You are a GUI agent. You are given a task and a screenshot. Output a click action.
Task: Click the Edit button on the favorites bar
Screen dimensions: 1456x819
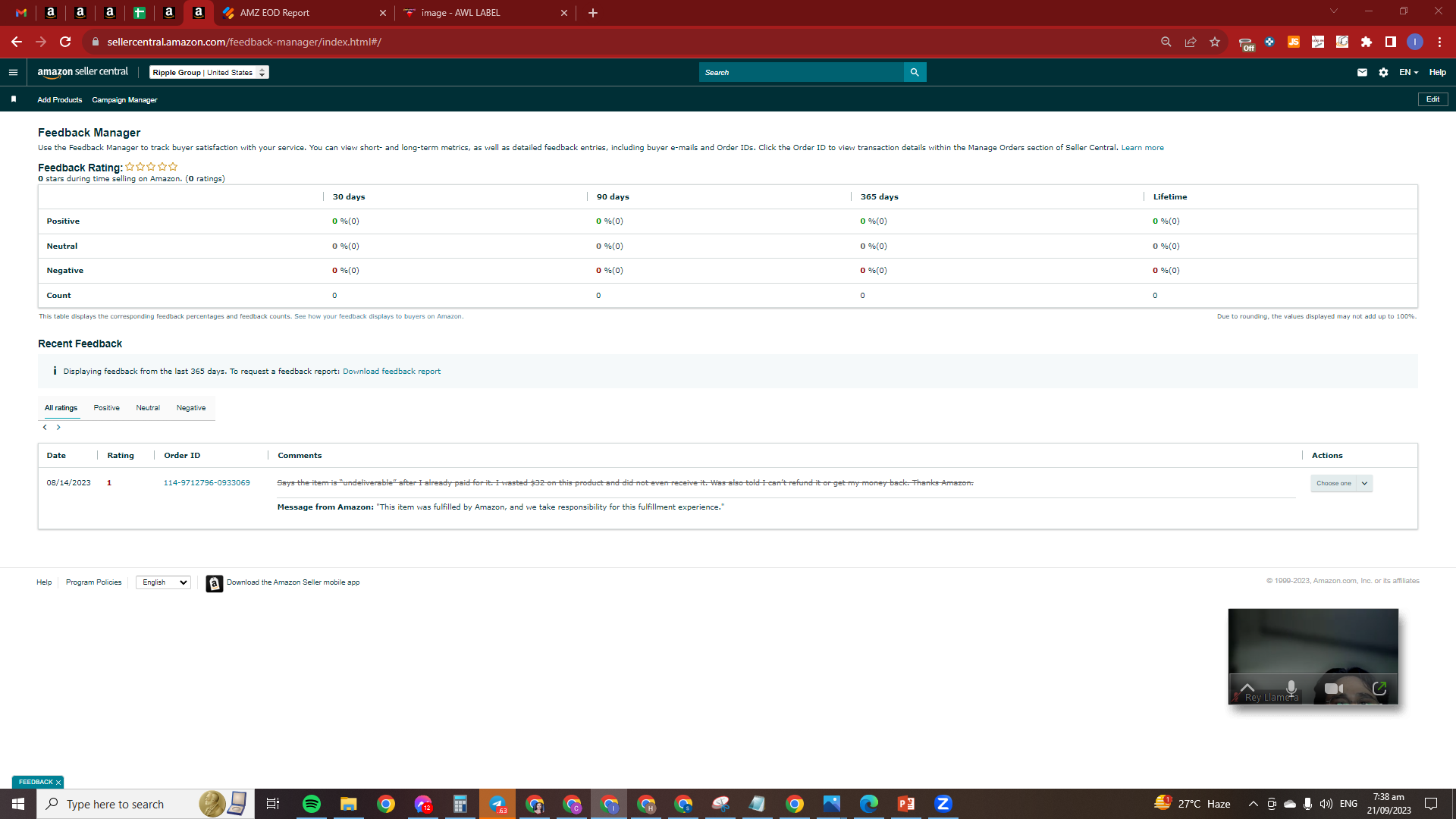[x=1432, y=99]
